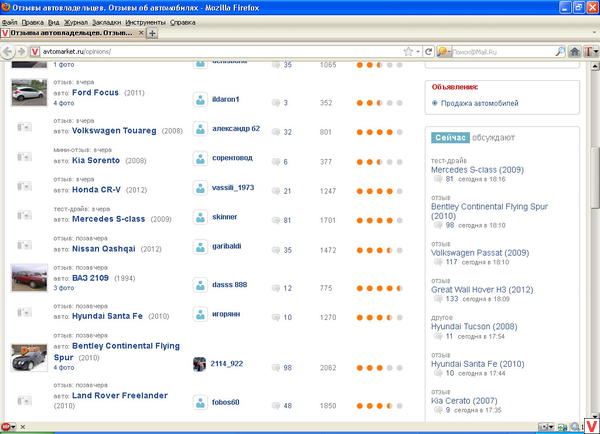Open Great Wall Hover H3 (2012) discussion

click(482, 290)
